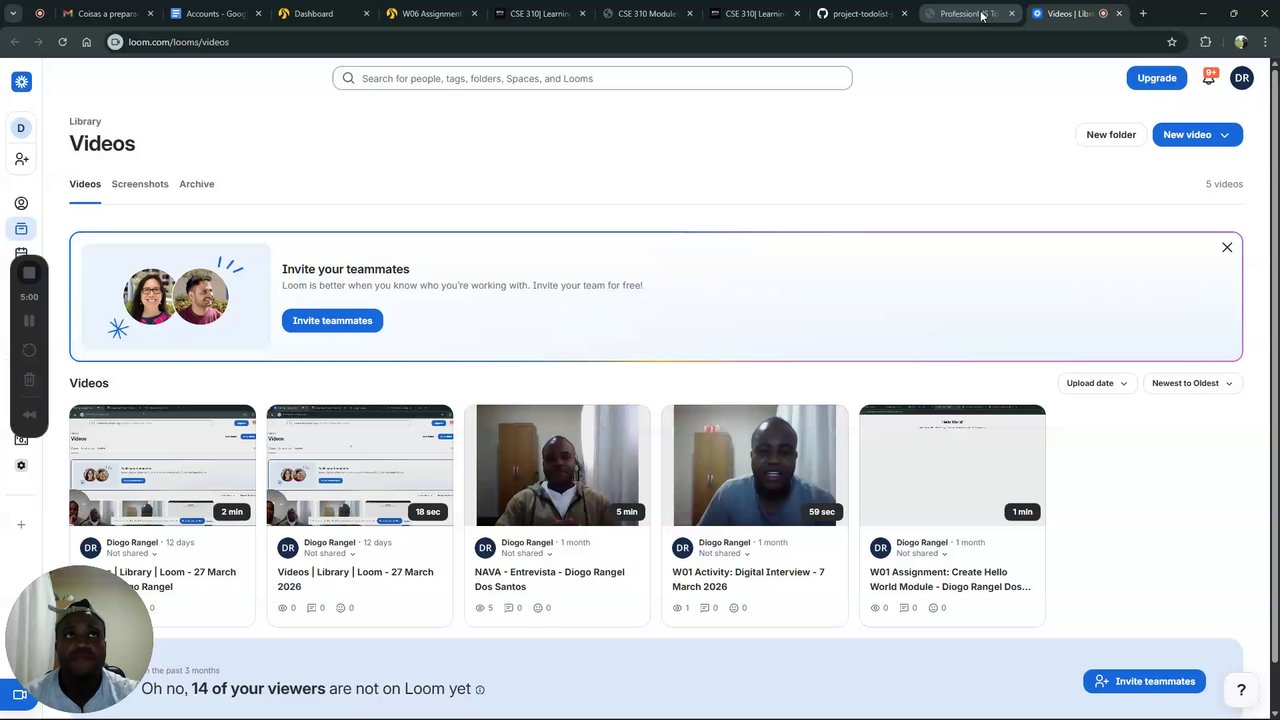Open Upload date sort dropdown
The height and width of the screenshot is (720, 1280).
pyautogui.click(x=1097, y=383)
